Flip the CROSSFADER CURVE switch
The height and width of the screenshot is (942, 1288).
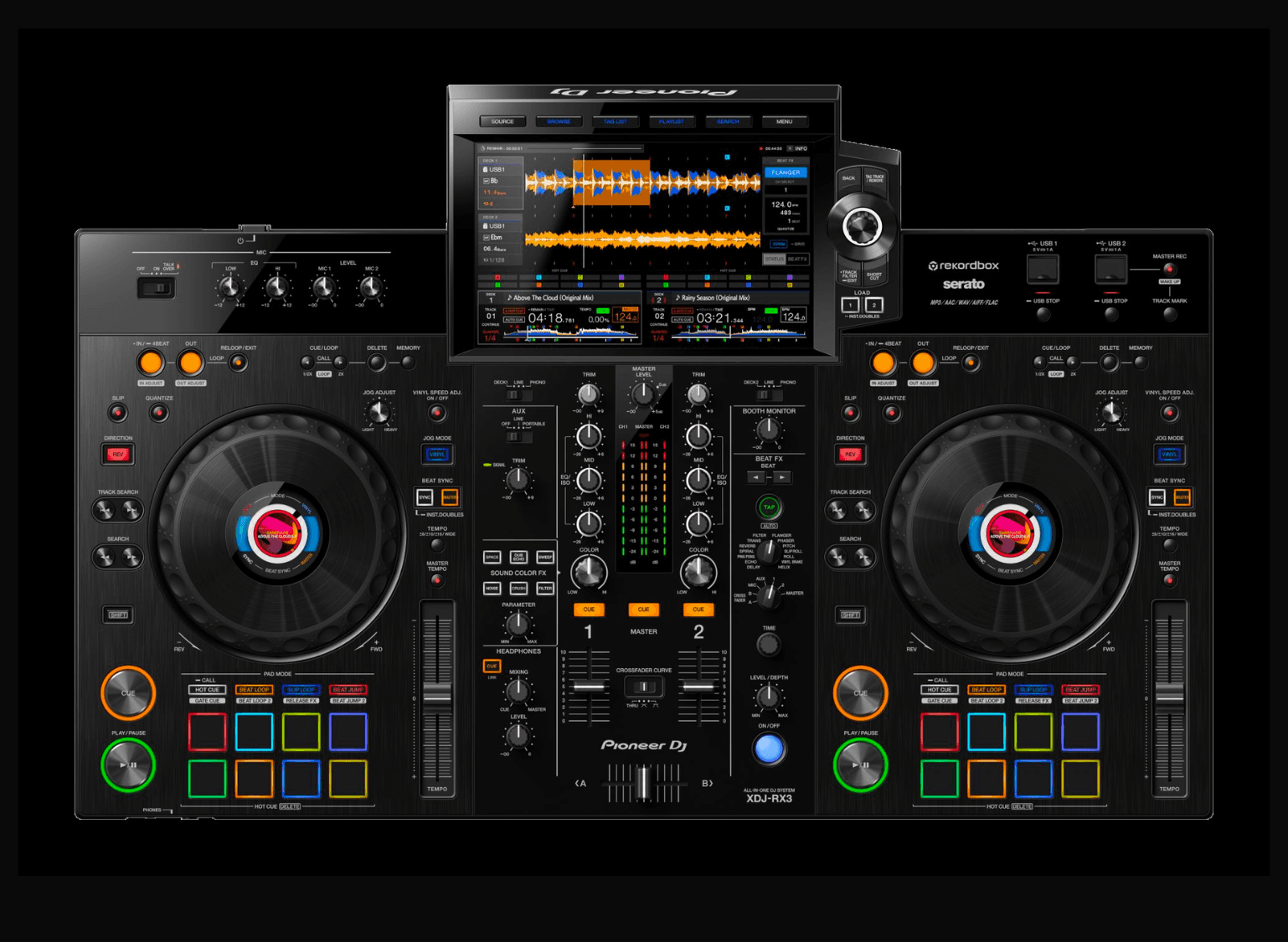pos(643,687)
